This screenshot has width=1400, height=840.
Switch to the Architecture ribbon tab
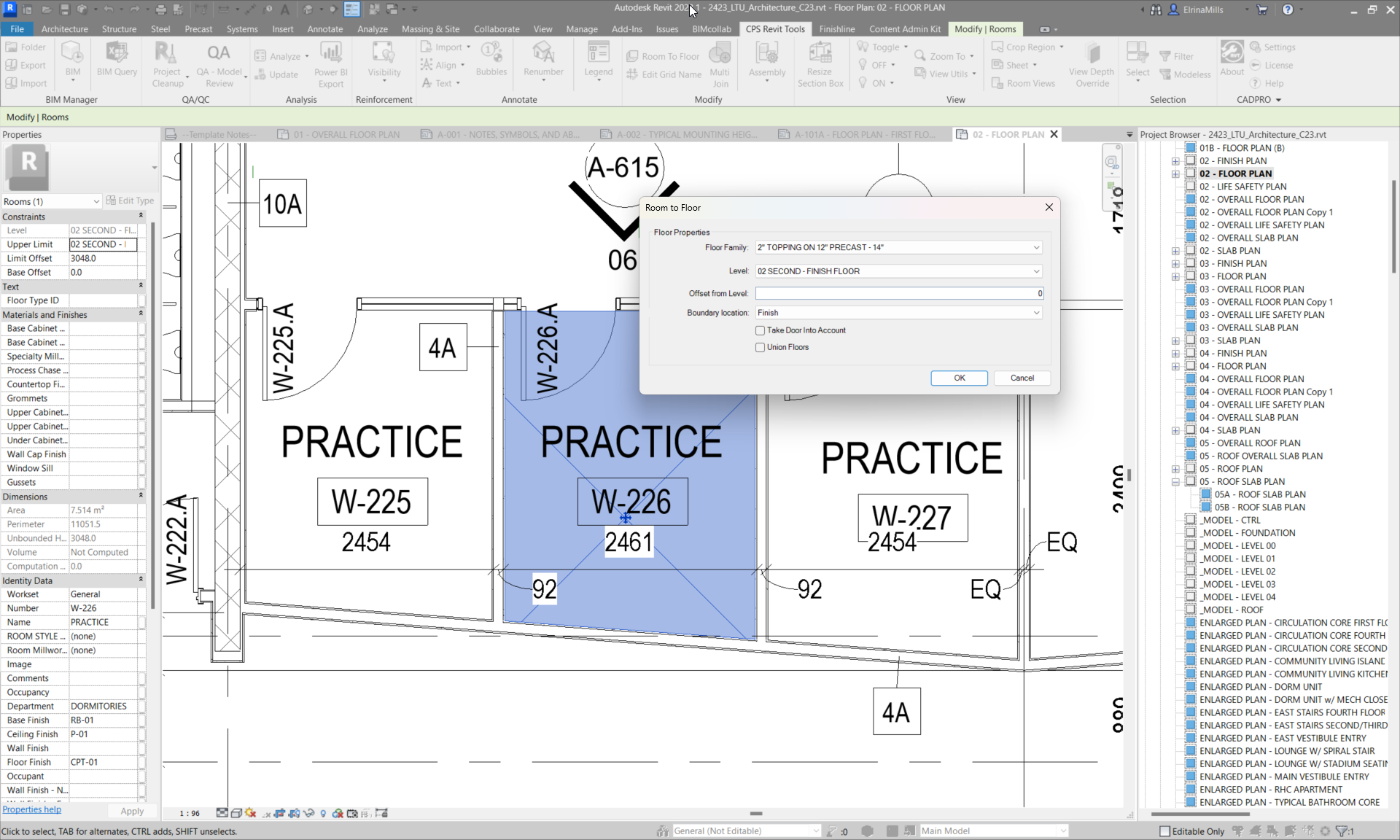(64, 29)
